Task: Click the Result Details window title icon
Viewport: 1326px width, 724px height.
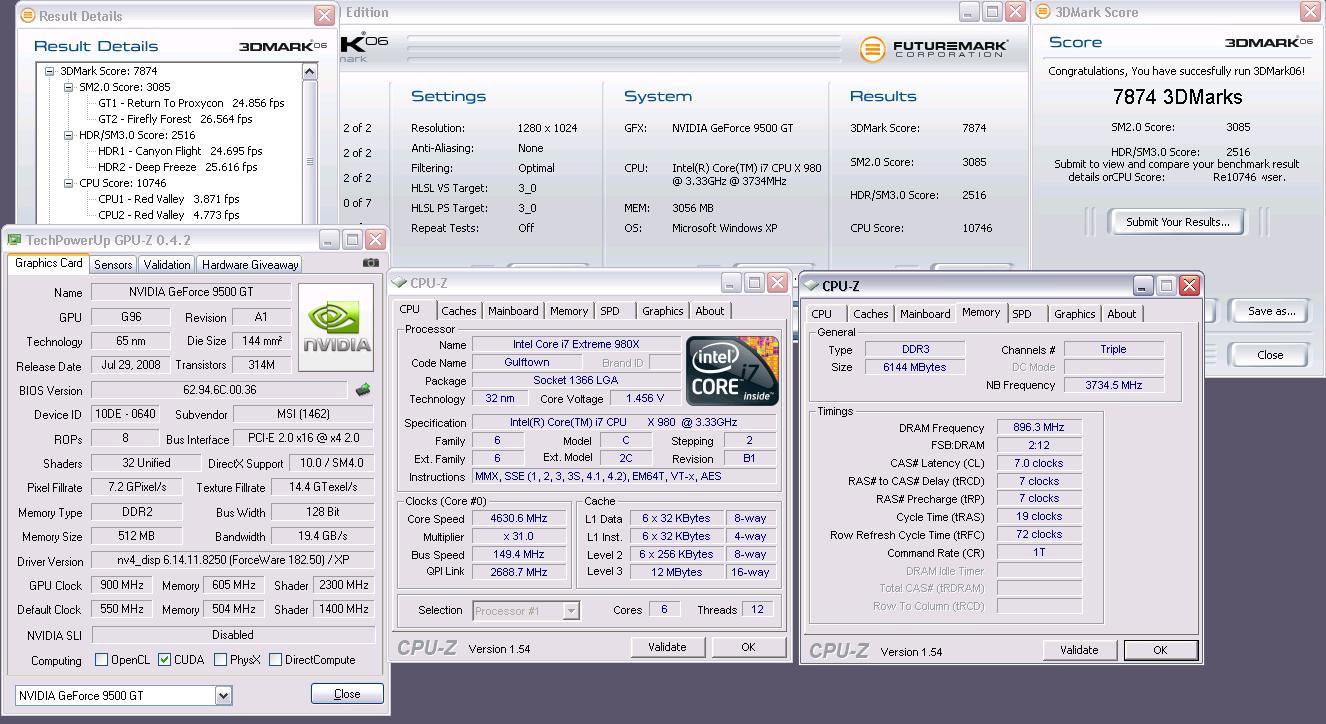Action: [x=28, y=15]
